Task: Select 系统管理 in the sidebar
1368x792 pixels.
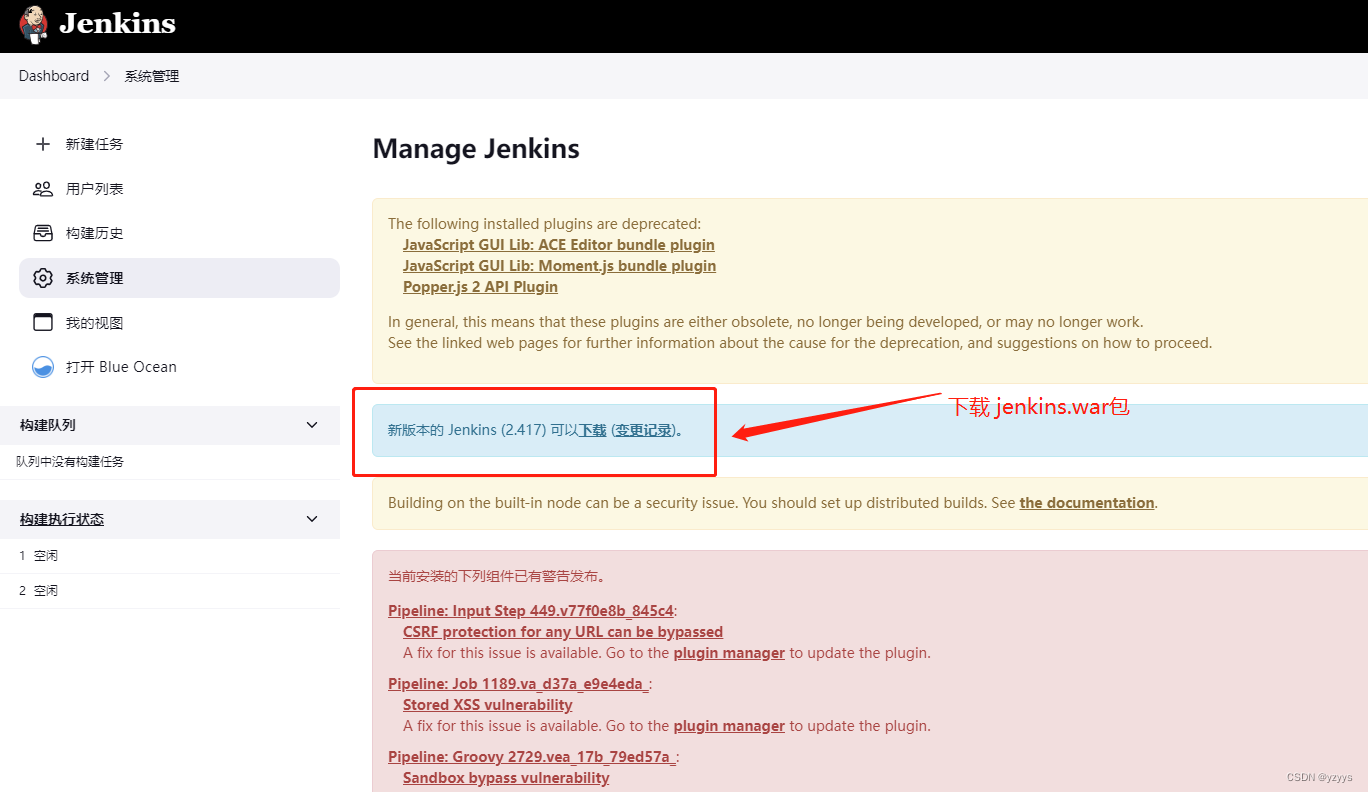Action: [179, 278]
